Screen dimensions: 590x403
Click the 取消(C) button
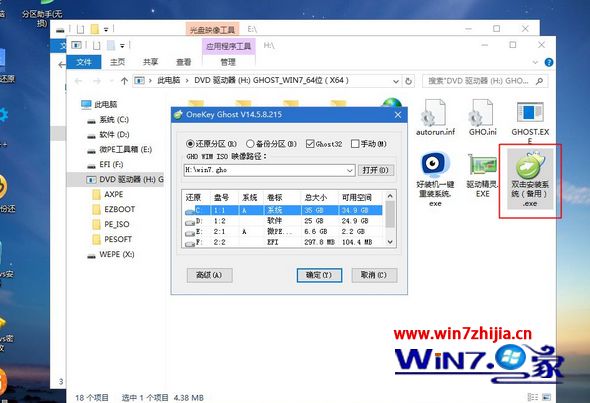(x=374, y=275)
